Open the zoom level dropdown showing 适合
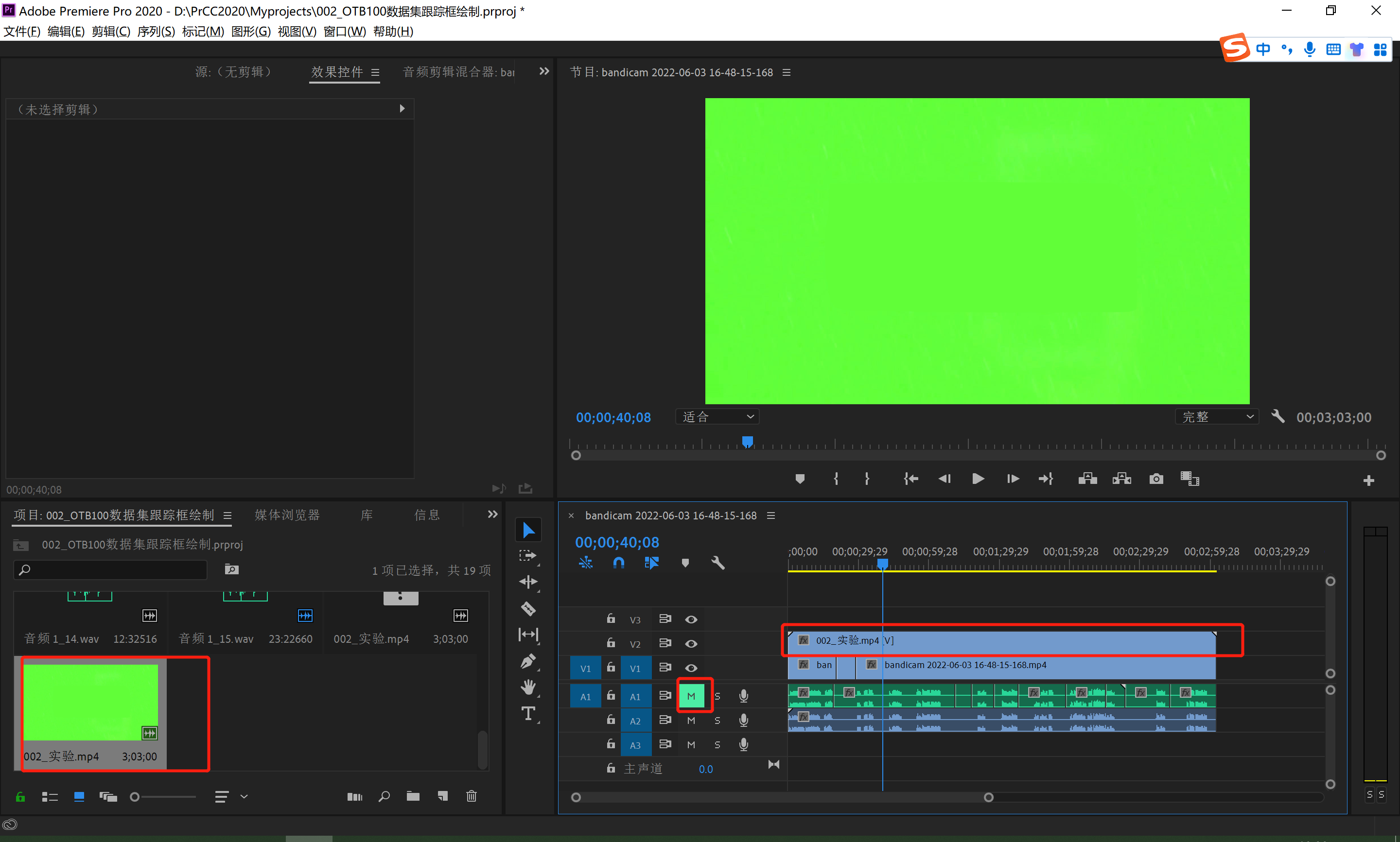Viewport: 1400px width, 842px height. point(717,417)
